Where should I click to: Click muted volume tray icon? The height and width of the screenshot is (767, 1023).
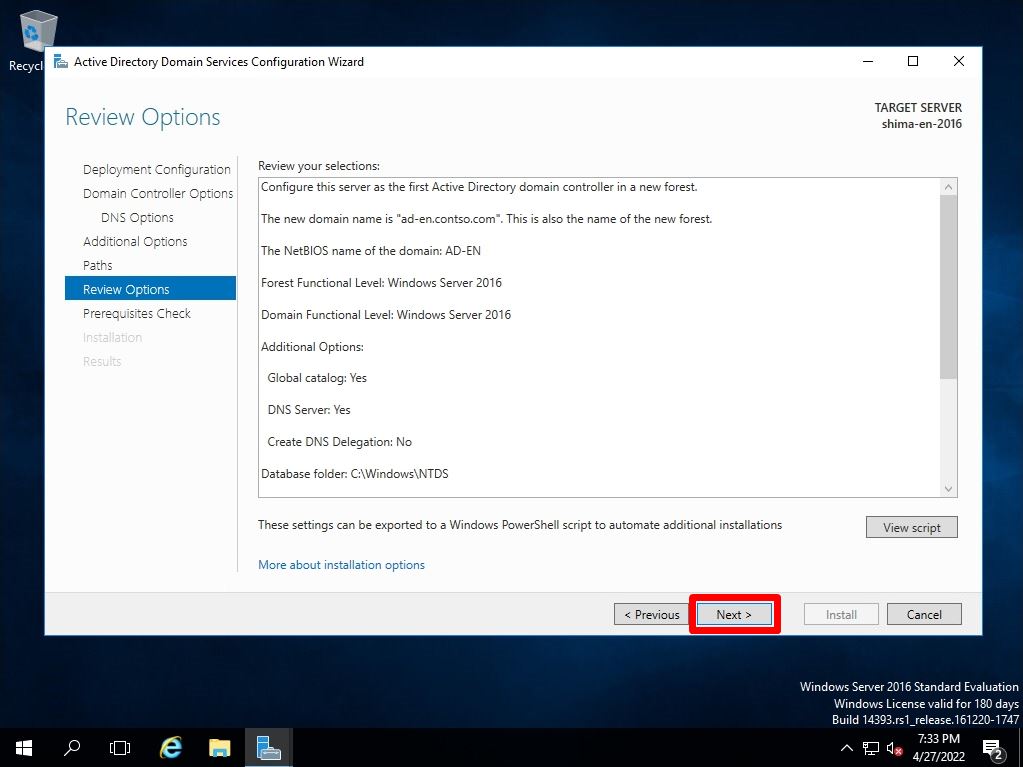click(894, 749)
